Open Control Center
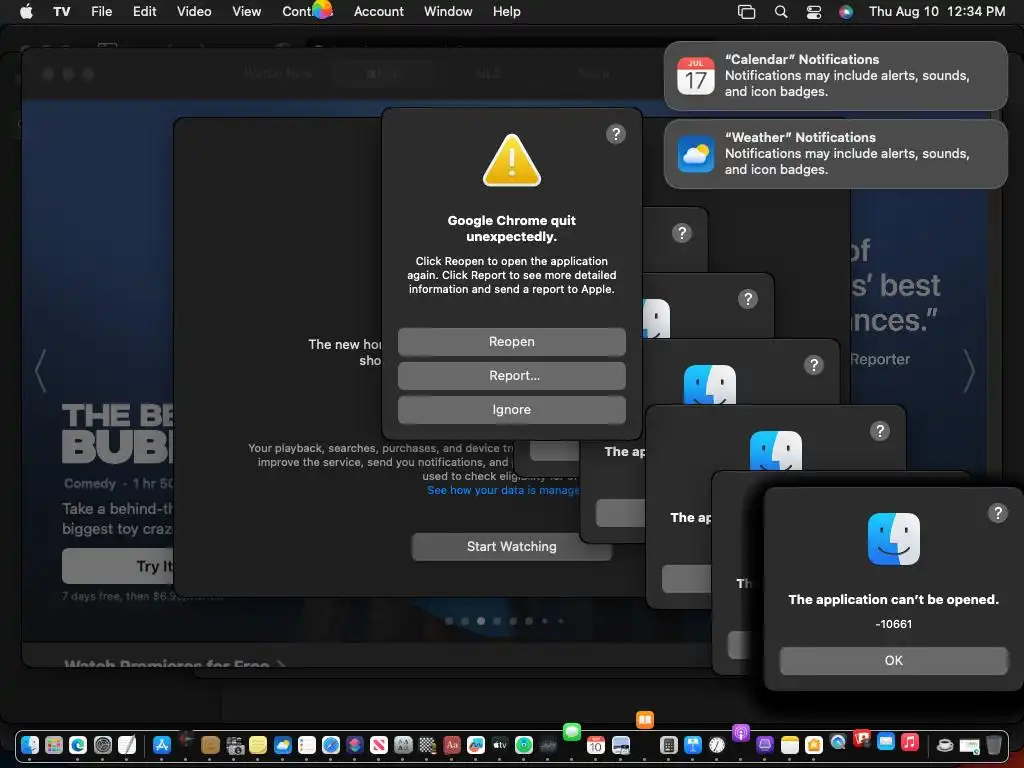 coord(814,12)
